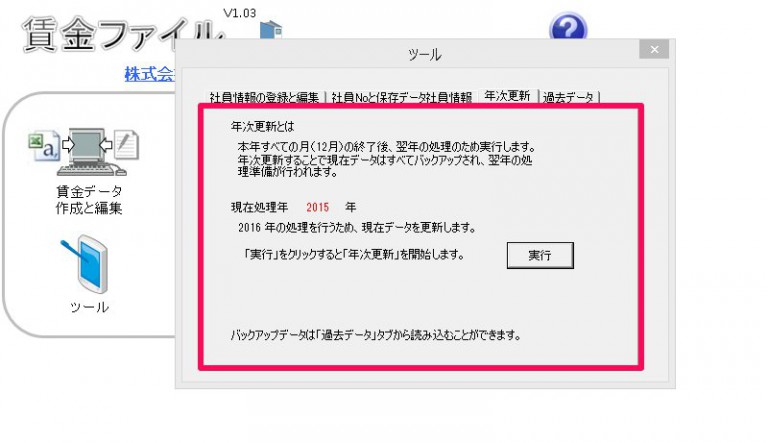The image size is (768, 443).
Task: Click the 賃金ファイル application title logo
Action: [123, 34]
